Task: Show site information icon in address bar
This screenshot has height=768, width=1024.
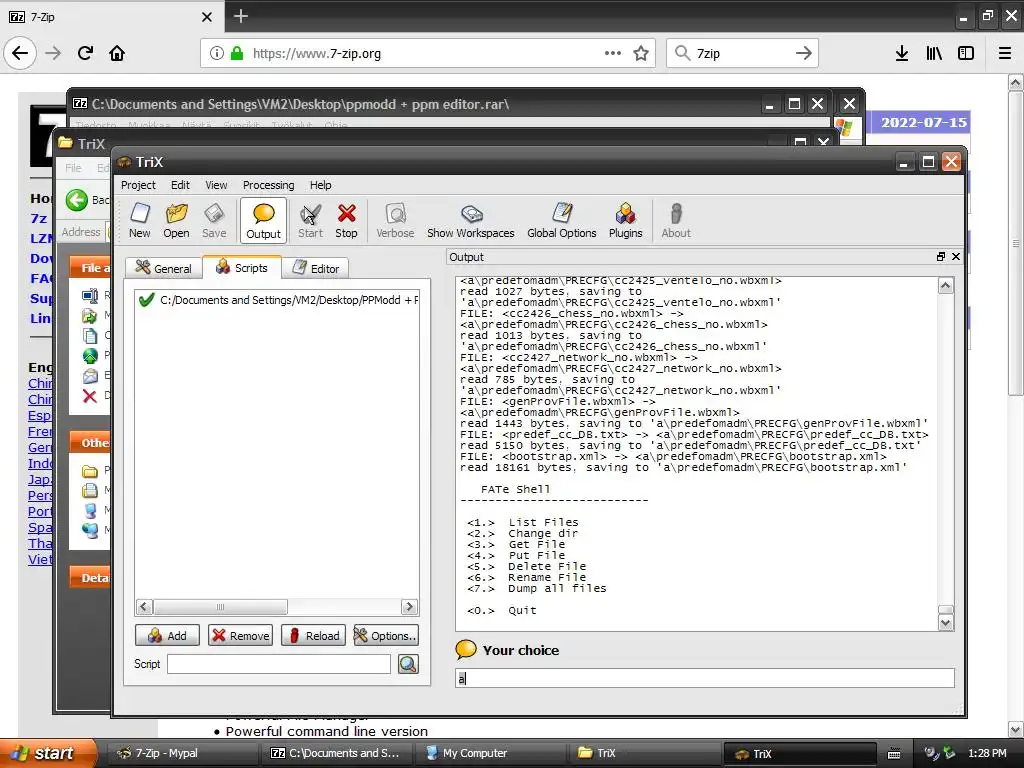Action: 216,54
